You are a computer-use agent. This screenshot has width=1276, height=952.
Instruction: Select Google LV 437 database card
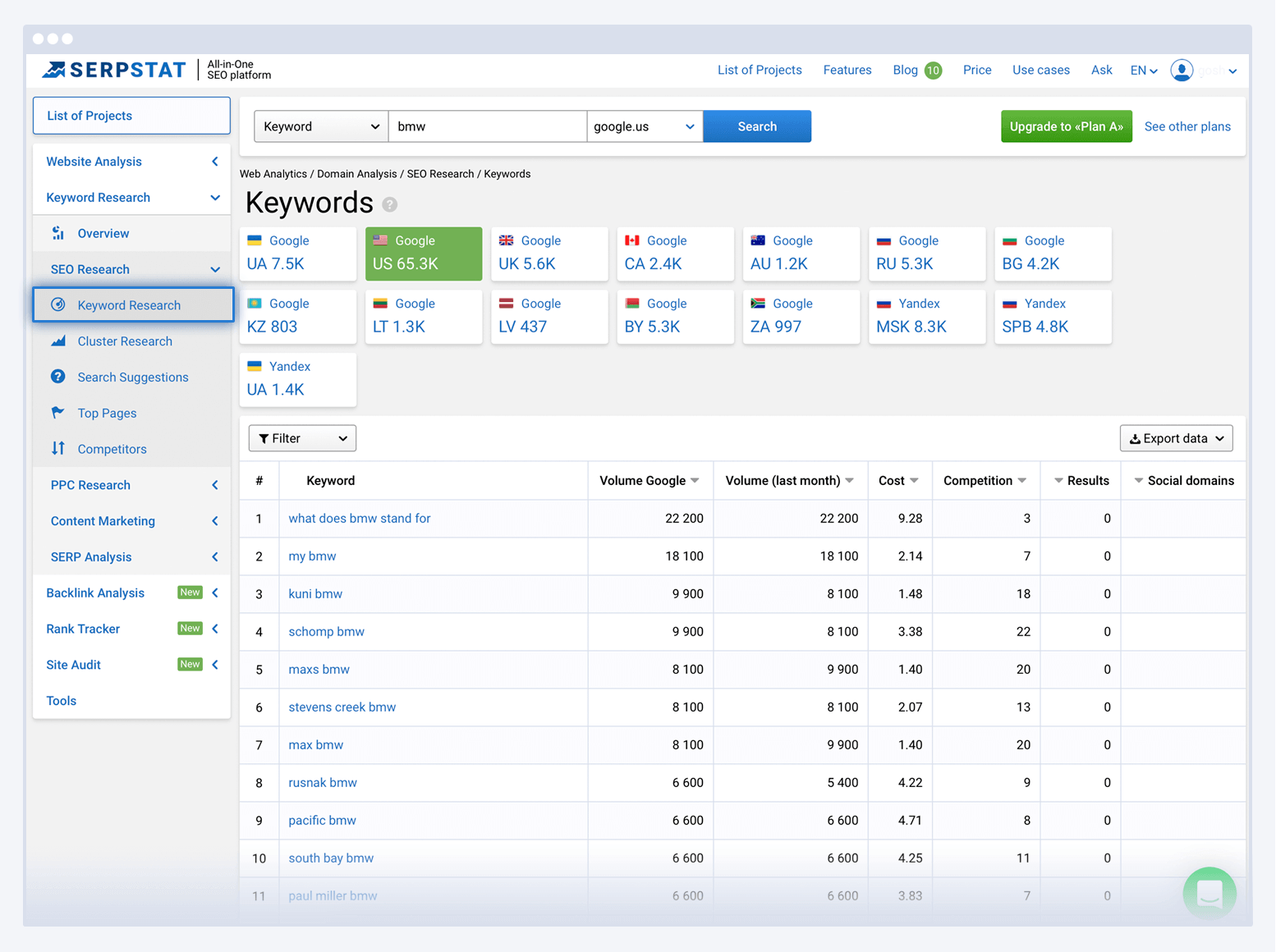tap(549, 317)
